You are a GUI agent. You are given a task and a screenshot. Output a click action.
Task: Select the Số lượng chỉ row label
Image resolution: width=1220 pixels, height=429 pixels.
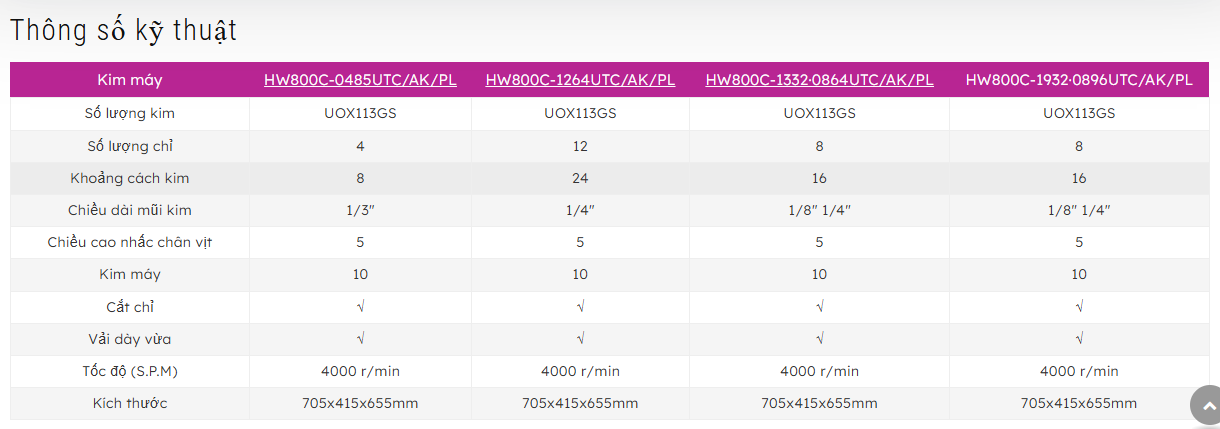(130, 146)
